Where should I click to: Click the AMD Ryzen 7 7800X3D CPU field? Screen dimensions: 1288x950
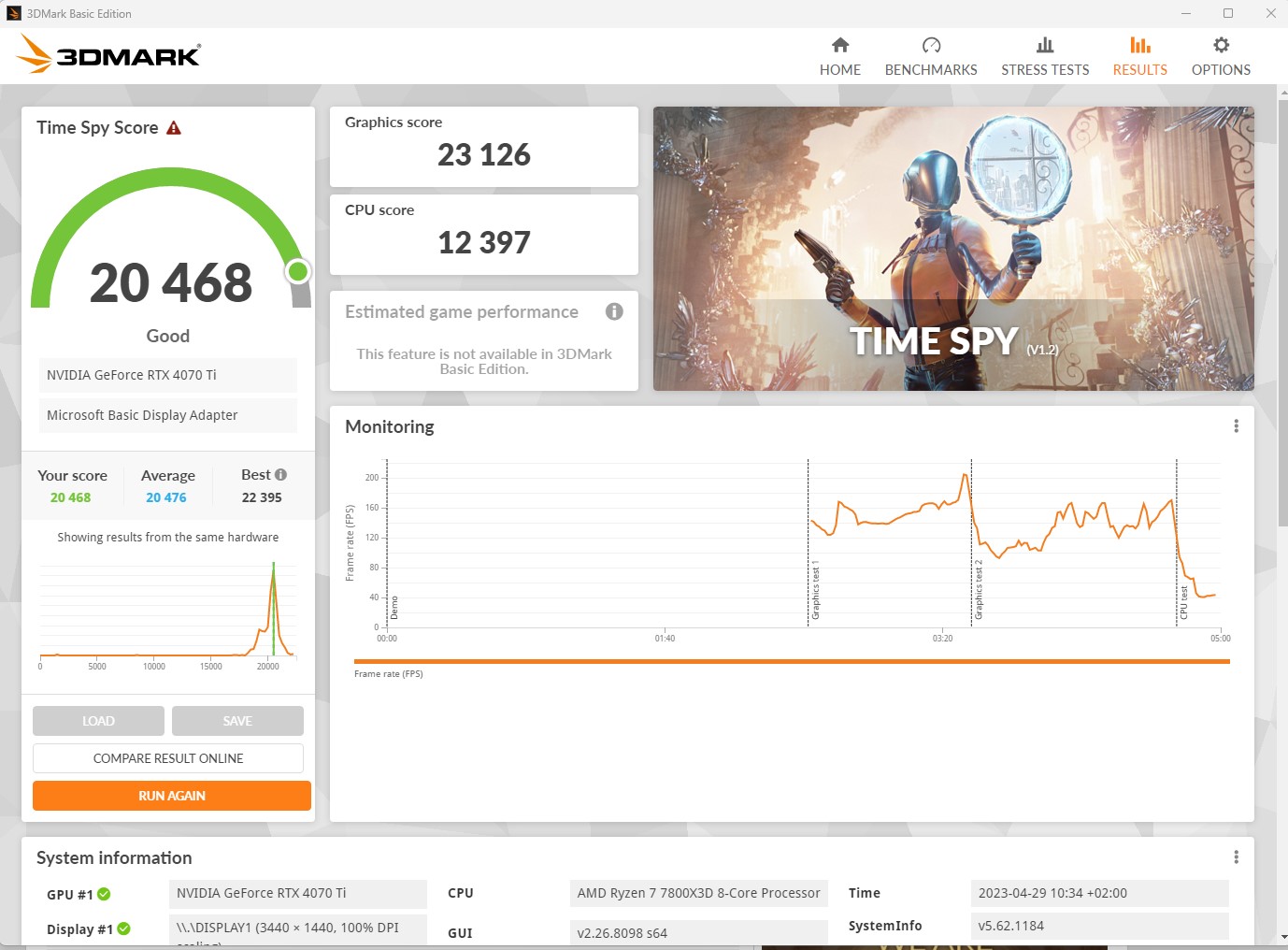[699, 893]
